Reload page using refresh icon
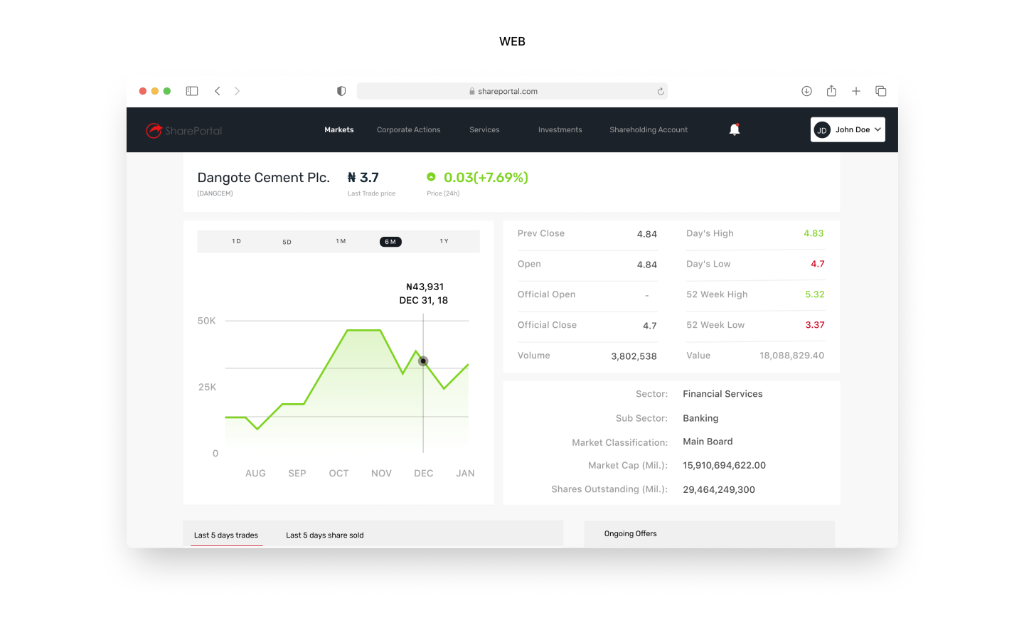Screen dimensions: 1024x623 point(660,91)
